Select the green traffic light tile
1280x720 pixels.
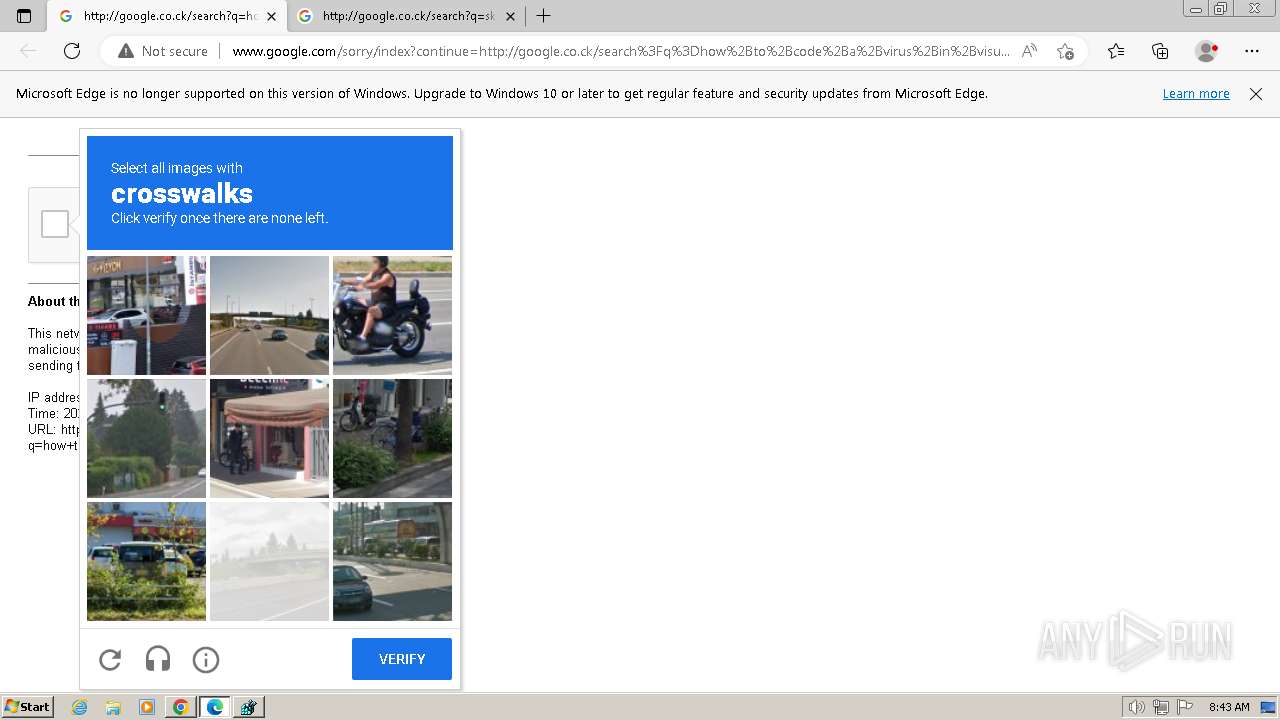point(146,438)
